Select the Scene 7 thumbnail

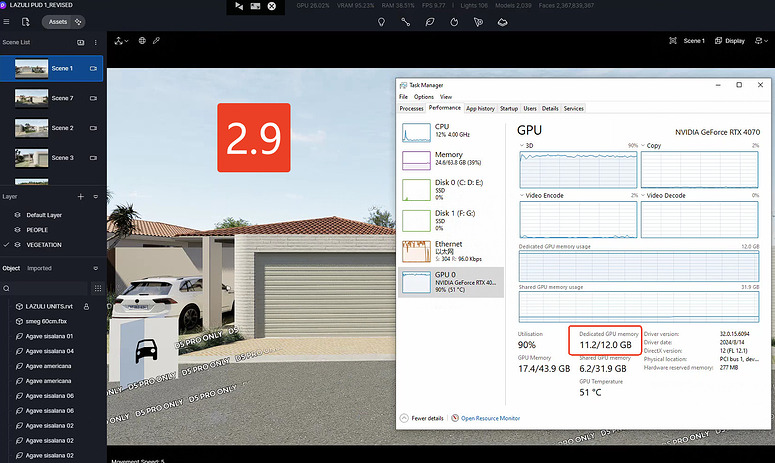pos(32,98)
